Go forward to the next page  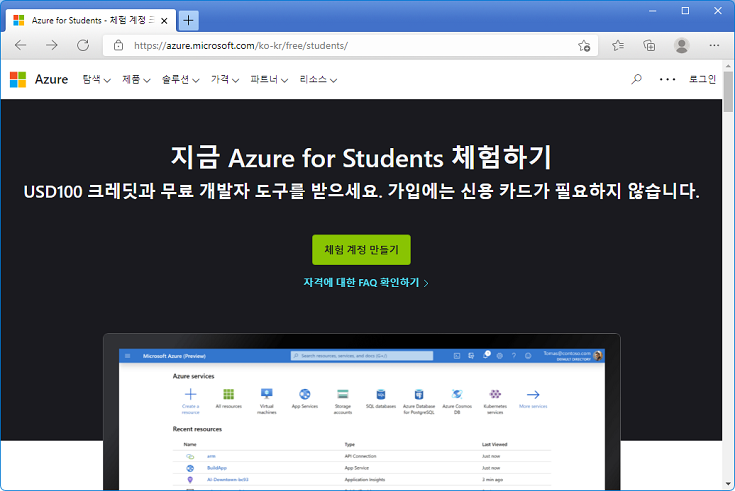click(x=52, y=45)
